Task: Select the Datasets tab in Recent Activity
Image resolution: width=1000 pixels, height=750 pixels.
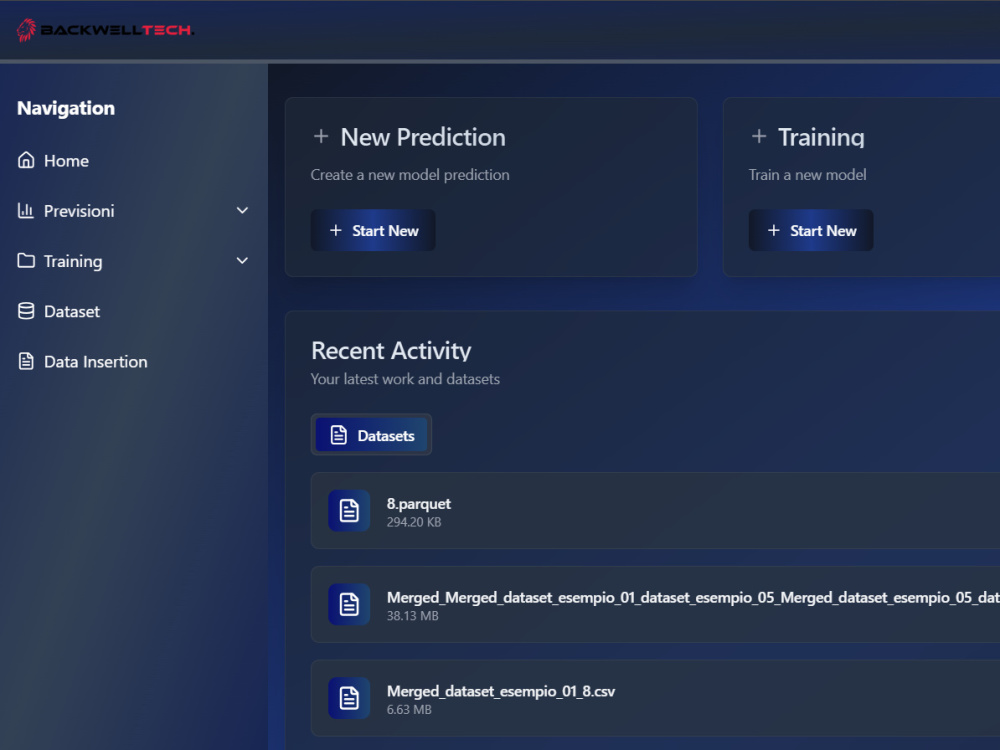Action: pos(371,435)
